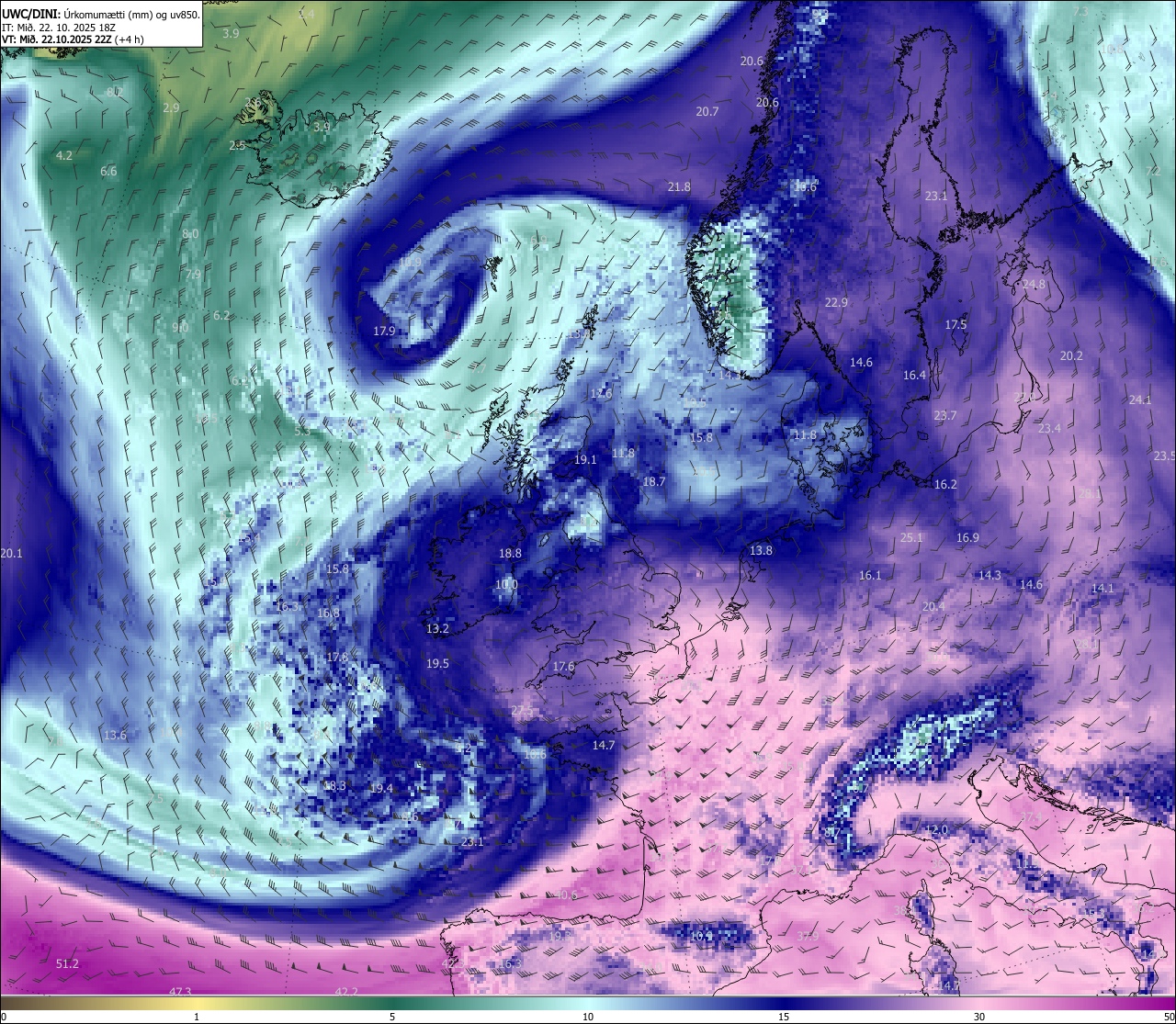Click the map value 17.5
Viewport: 1176px width, 1024px height.
point(955,324)
